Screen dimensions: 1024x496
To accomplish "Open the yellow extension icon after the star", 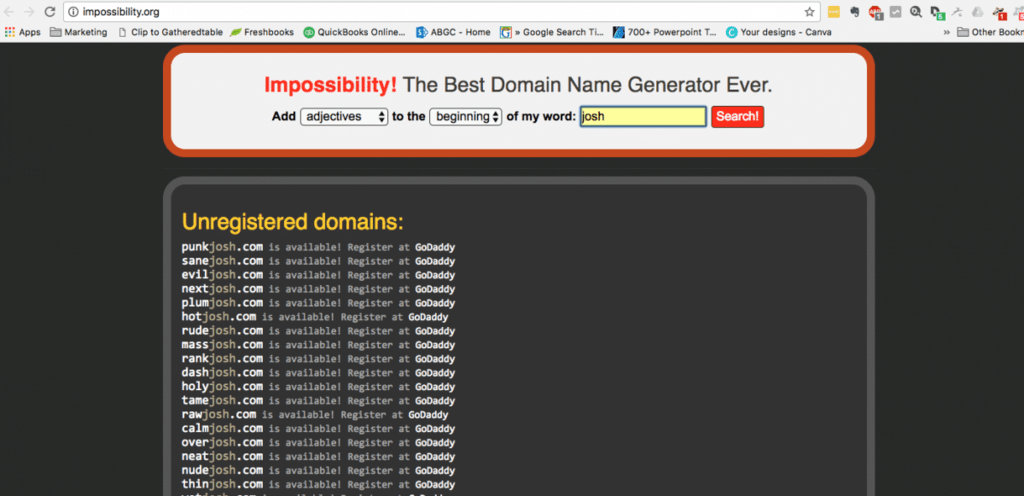I will point(833,12).
